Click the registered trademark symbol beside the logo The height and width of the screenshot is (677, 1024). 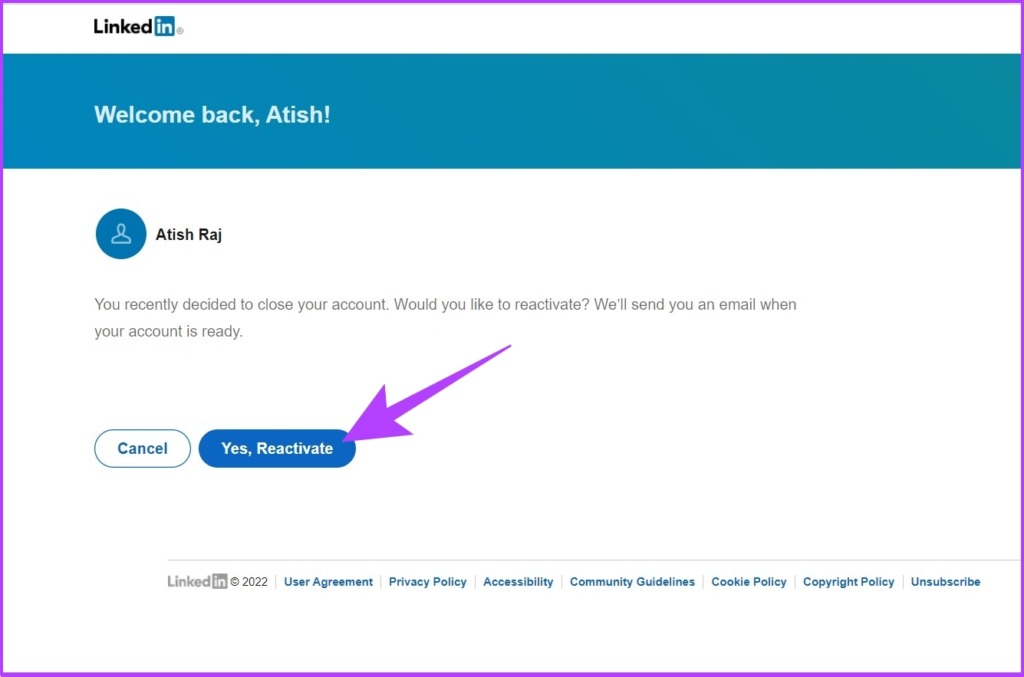point(180,30)
